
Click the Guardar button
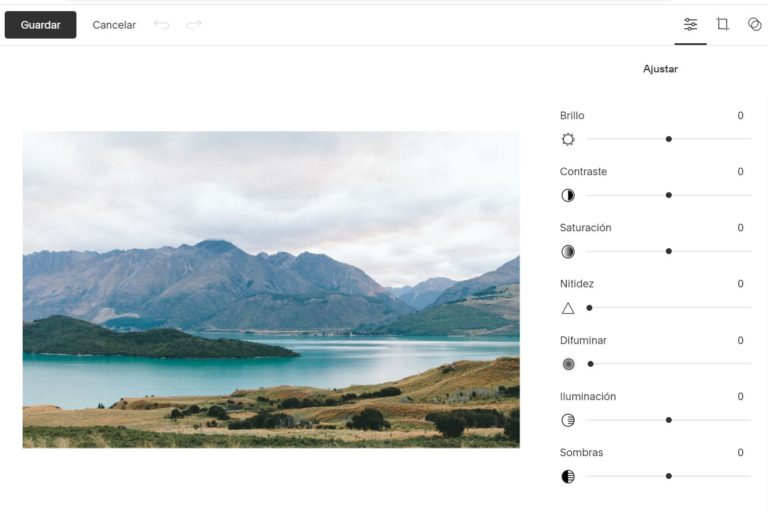(41, 25)
